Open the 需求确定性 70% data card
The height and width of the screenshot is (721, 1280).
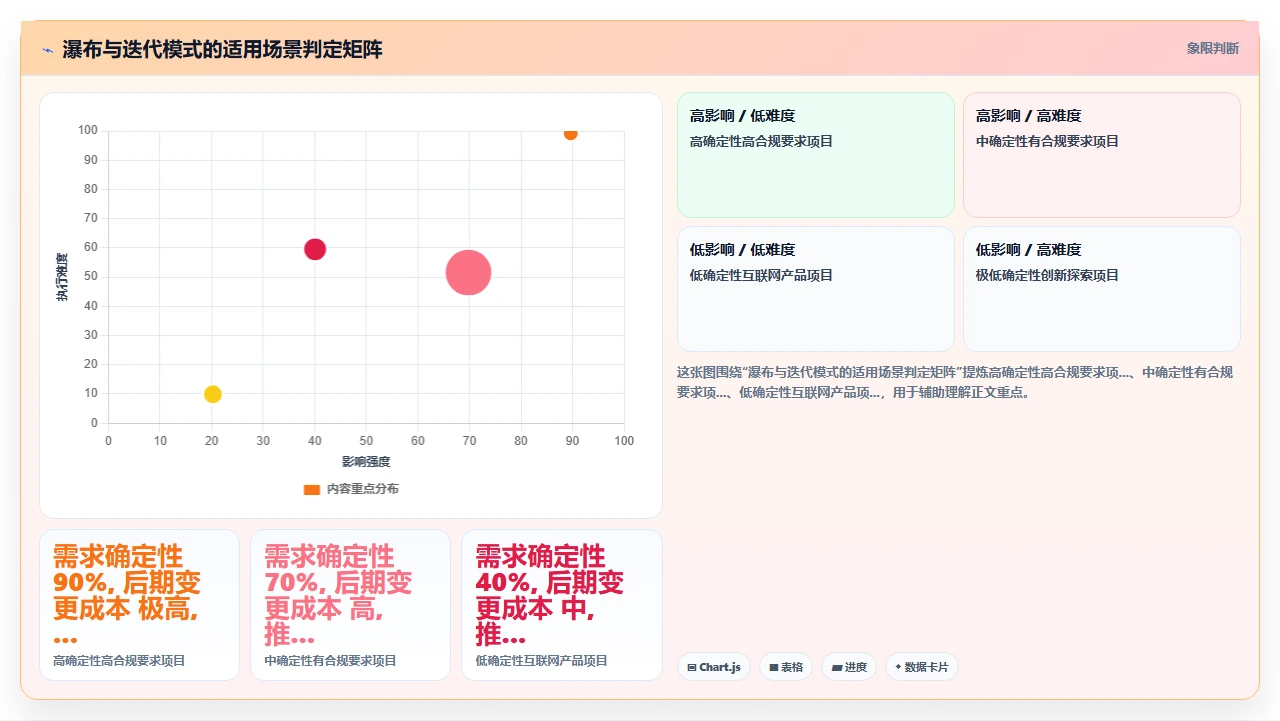point(350,605)
